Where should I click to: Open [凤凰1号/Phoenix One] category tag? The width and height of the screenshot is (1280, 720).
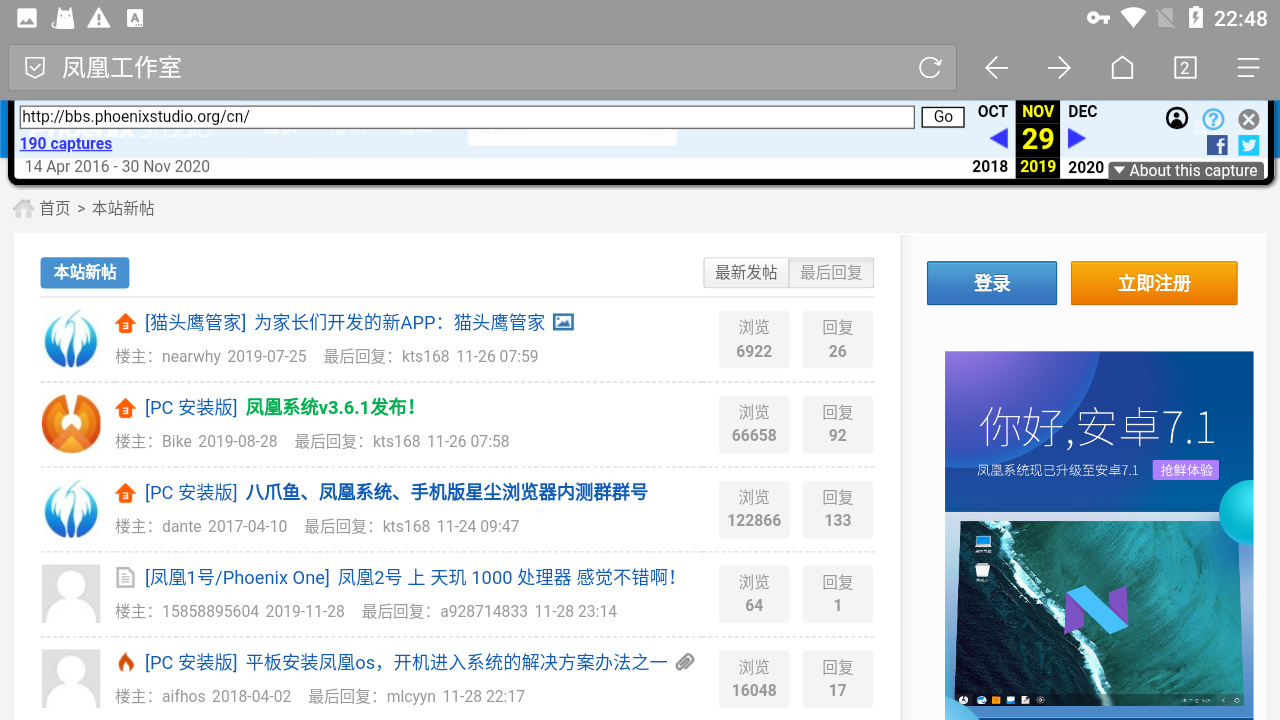pyautogui.click(x=237, y=578)
